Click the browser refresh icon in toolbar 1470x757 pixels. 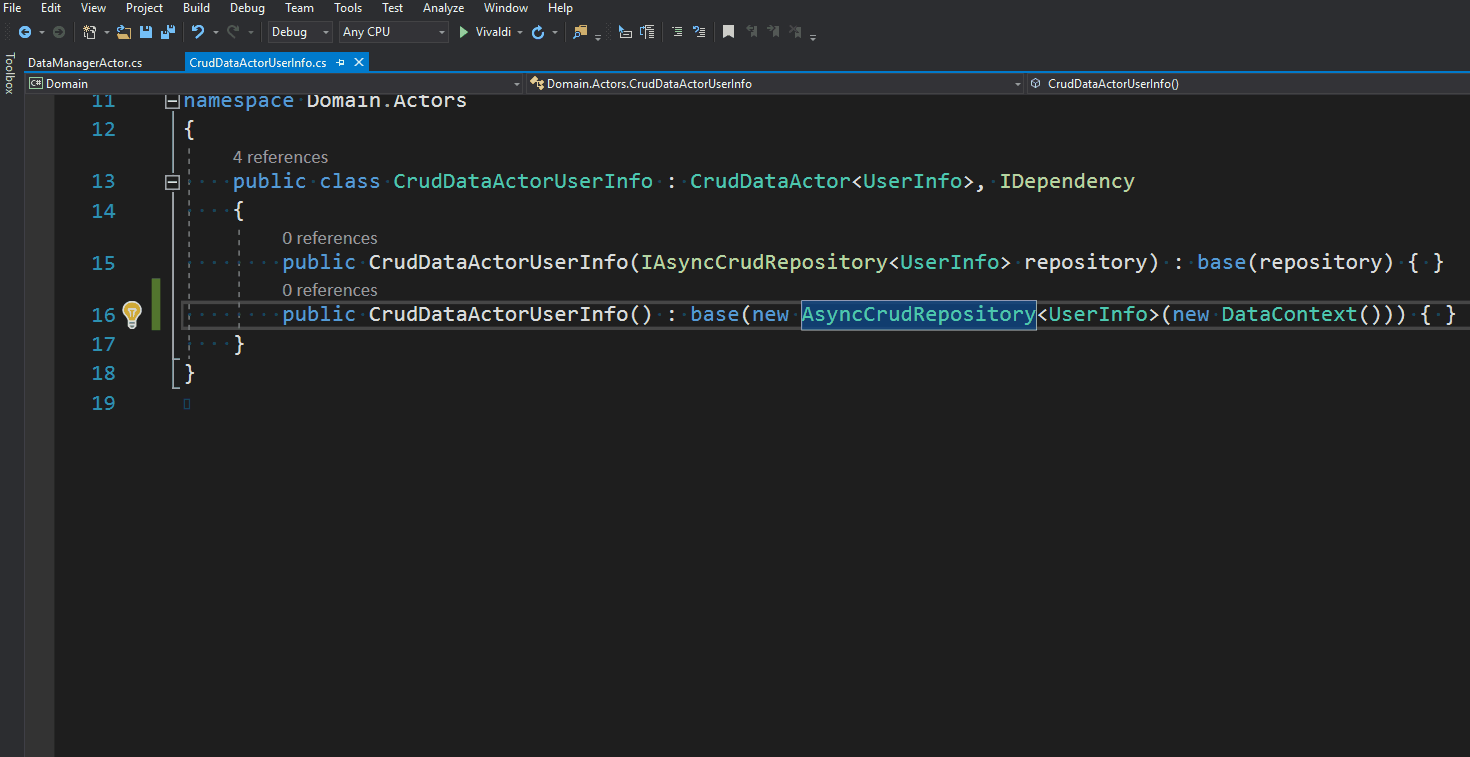tap(538, 32)
